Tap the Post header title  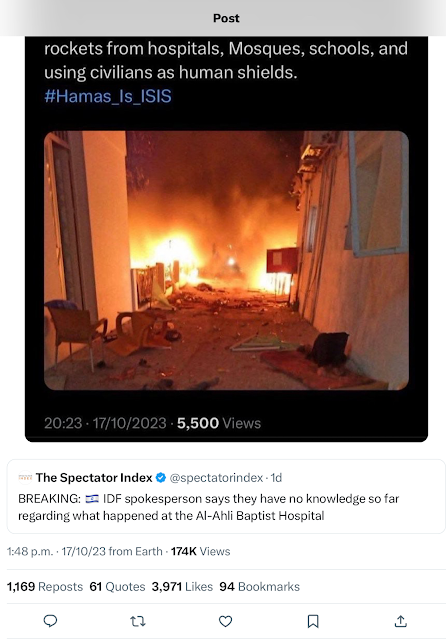[226, 18]
